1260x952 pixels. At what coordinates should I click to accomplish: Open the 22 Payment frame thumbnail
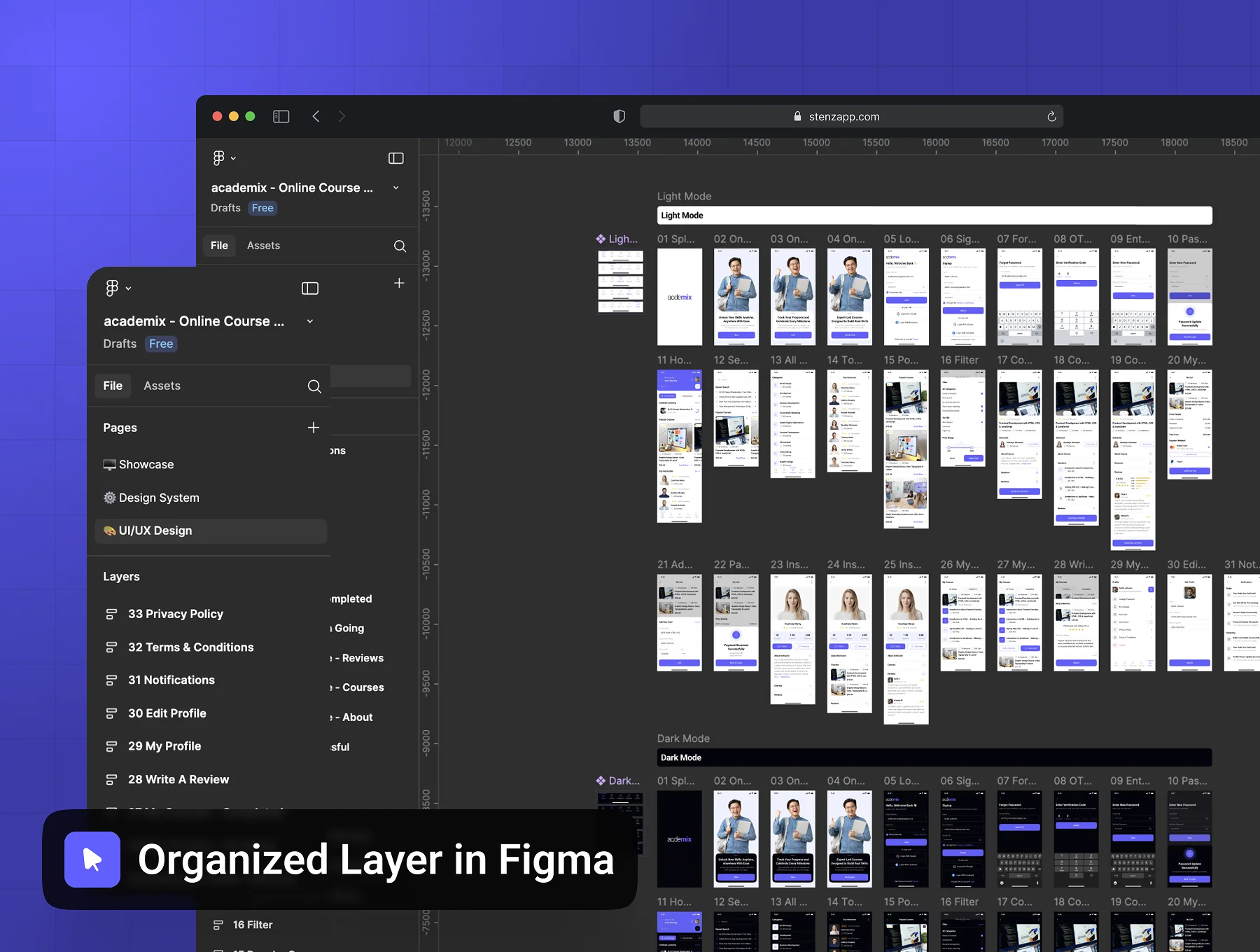pyautogui.click(x=736, y=623)
